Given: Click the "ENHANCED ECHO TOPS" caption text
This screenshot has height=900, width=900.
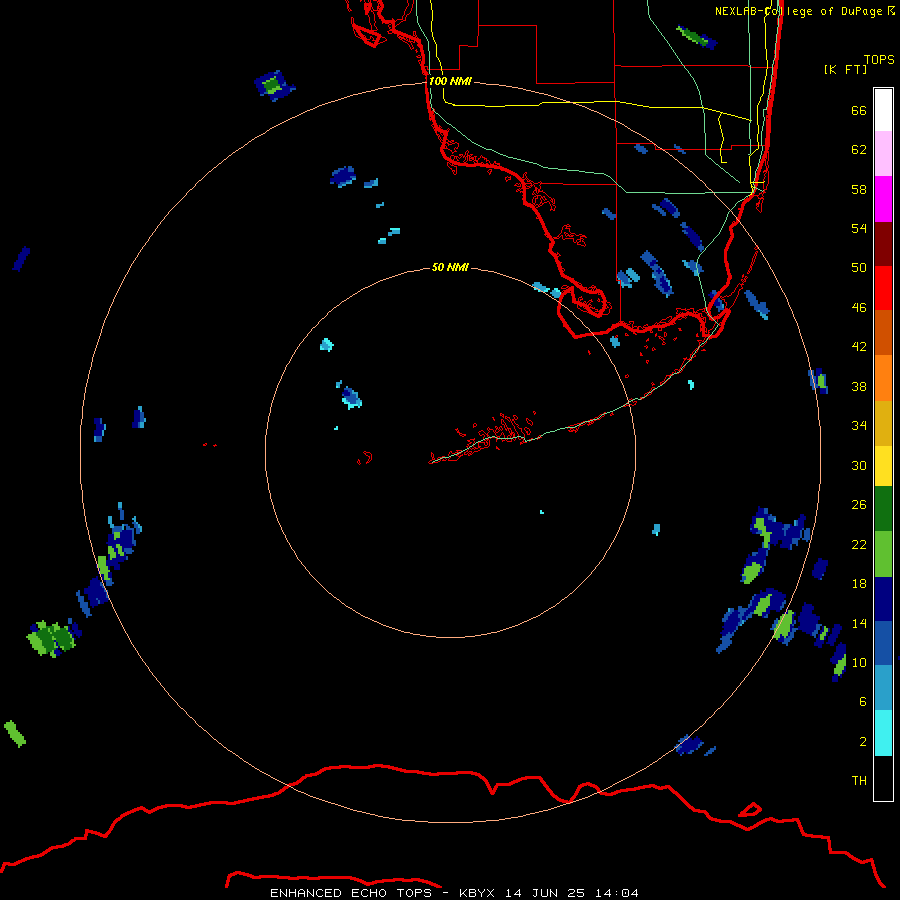Looking at the screenshot, I should tap(351, 893).
